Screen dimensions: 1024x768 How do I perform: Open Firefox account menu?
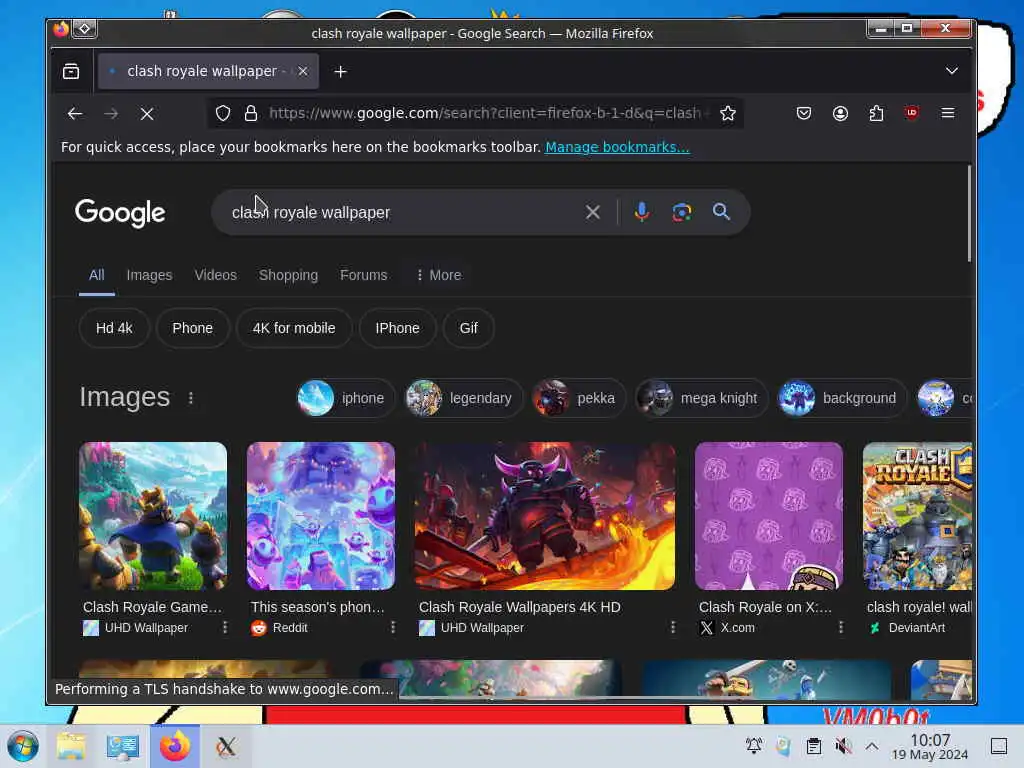click(840, 114)
